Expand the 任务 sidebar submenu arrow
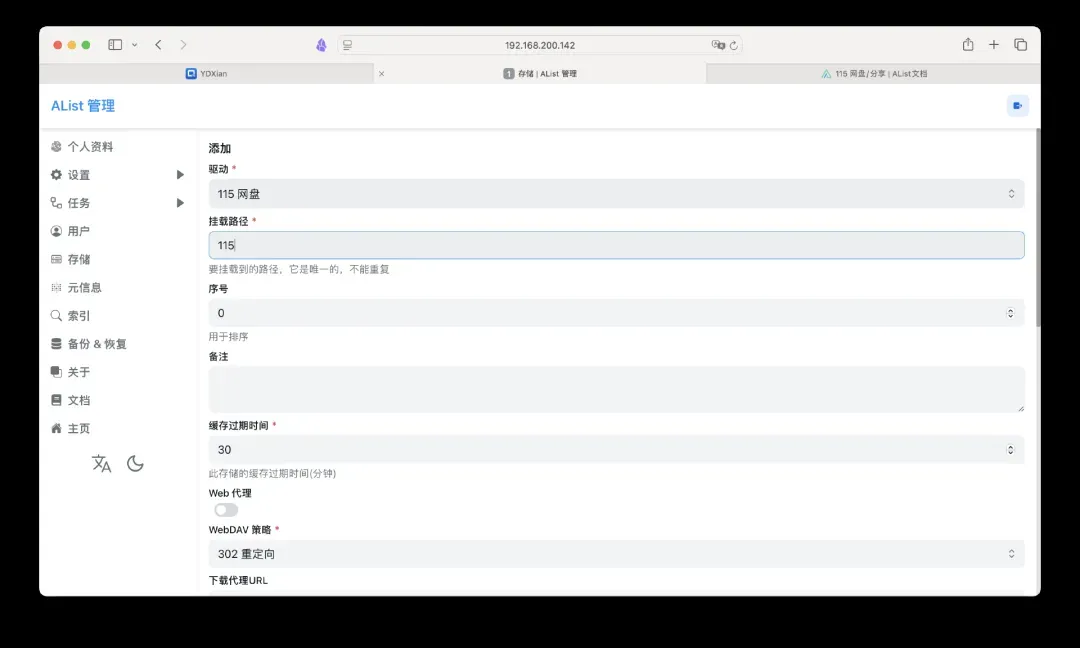1080x648 pixels. tap(180, 203)
